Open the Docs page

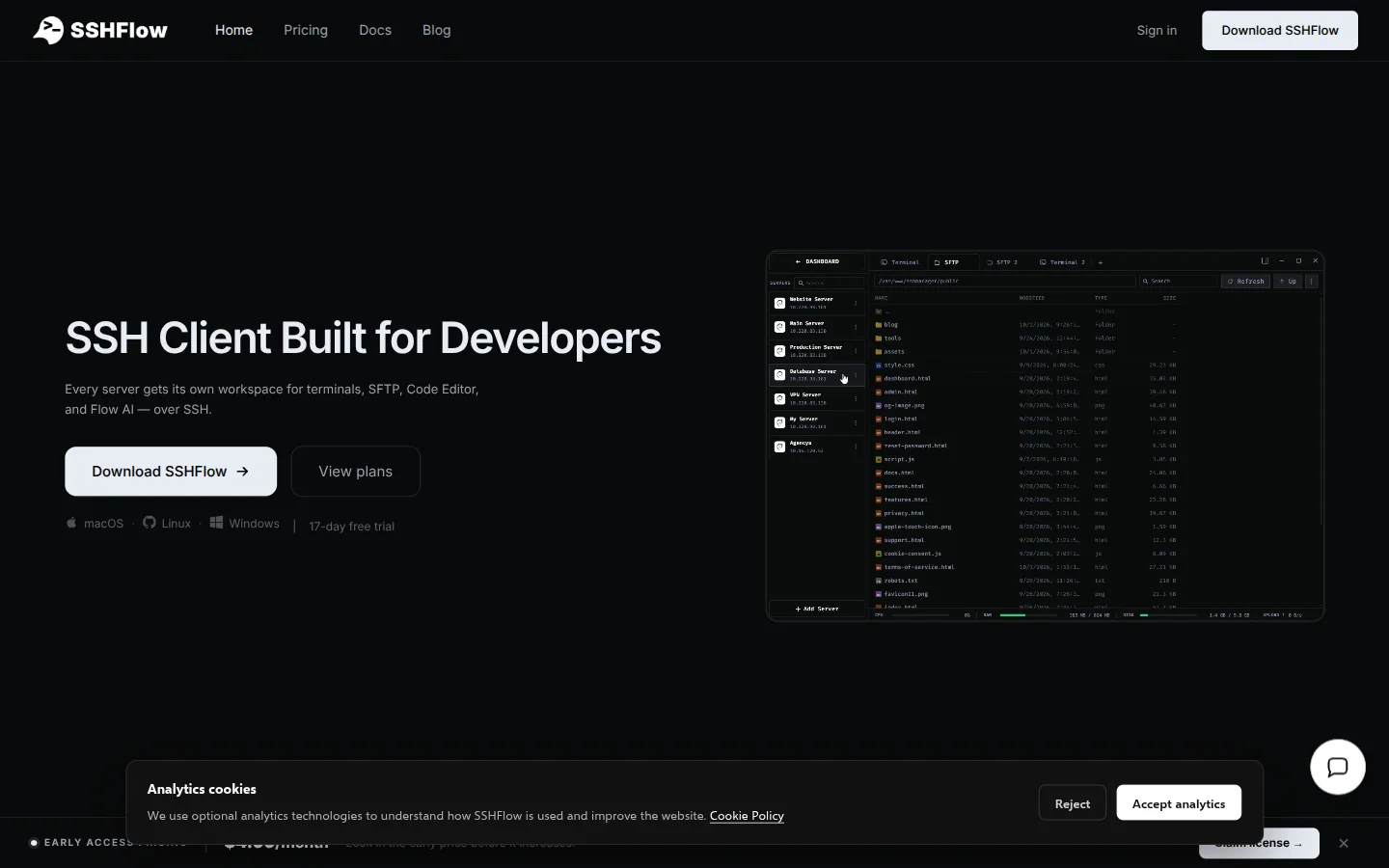pos(375,30)
